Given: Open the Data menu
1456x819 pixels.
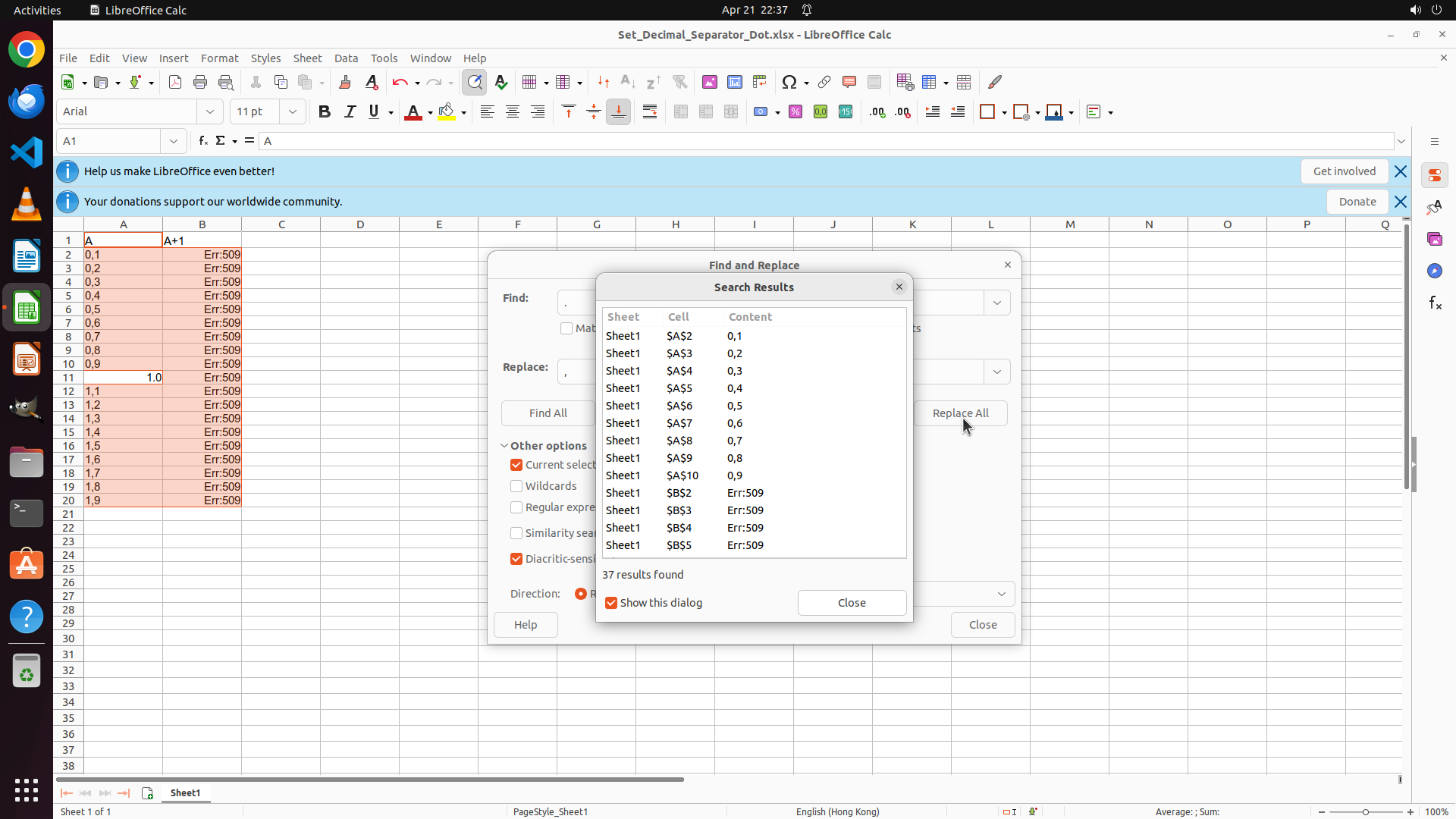Looking at the screenshot, I should click(346, 58).
